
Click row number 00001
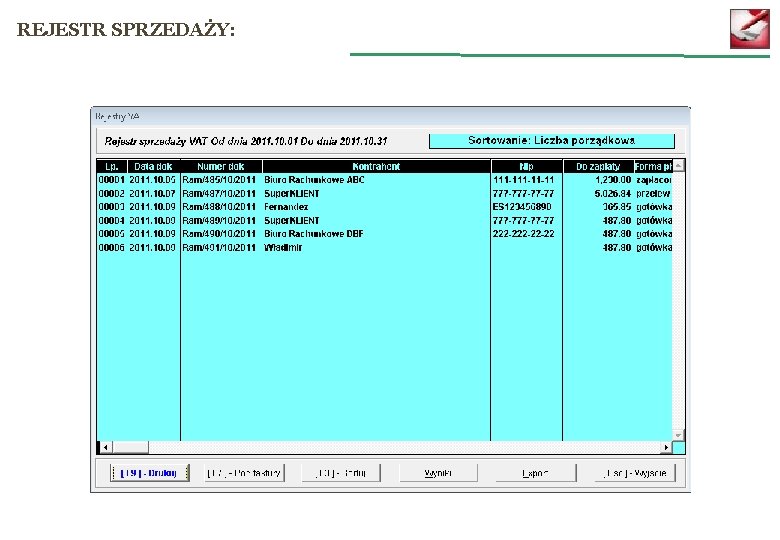pyautogui.click(x=111, y=180)
